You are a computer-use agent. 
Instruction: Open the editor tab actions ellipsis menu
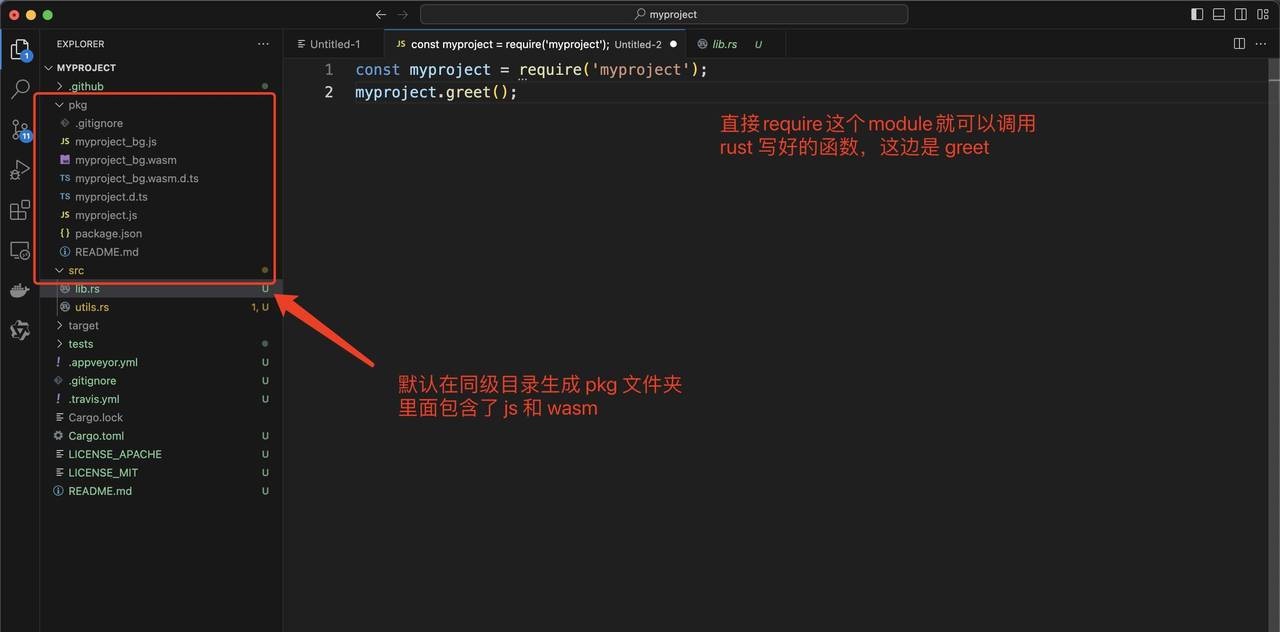pyautogui.click(x=1260, y=44)
